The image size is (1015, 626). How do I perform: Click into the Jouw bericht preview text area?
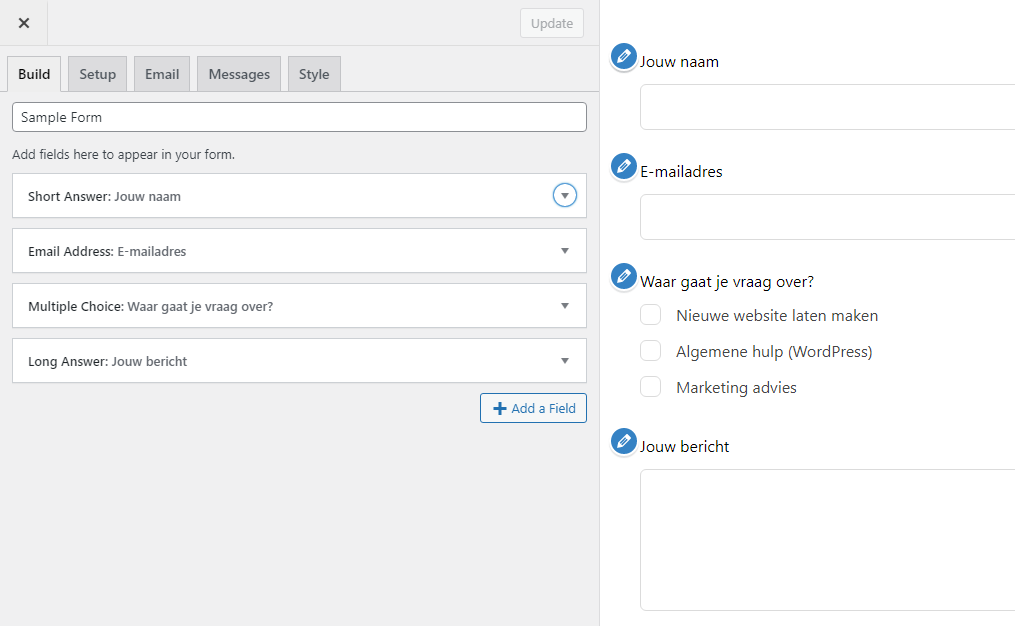pyautogui.click(x=827, y=539)
